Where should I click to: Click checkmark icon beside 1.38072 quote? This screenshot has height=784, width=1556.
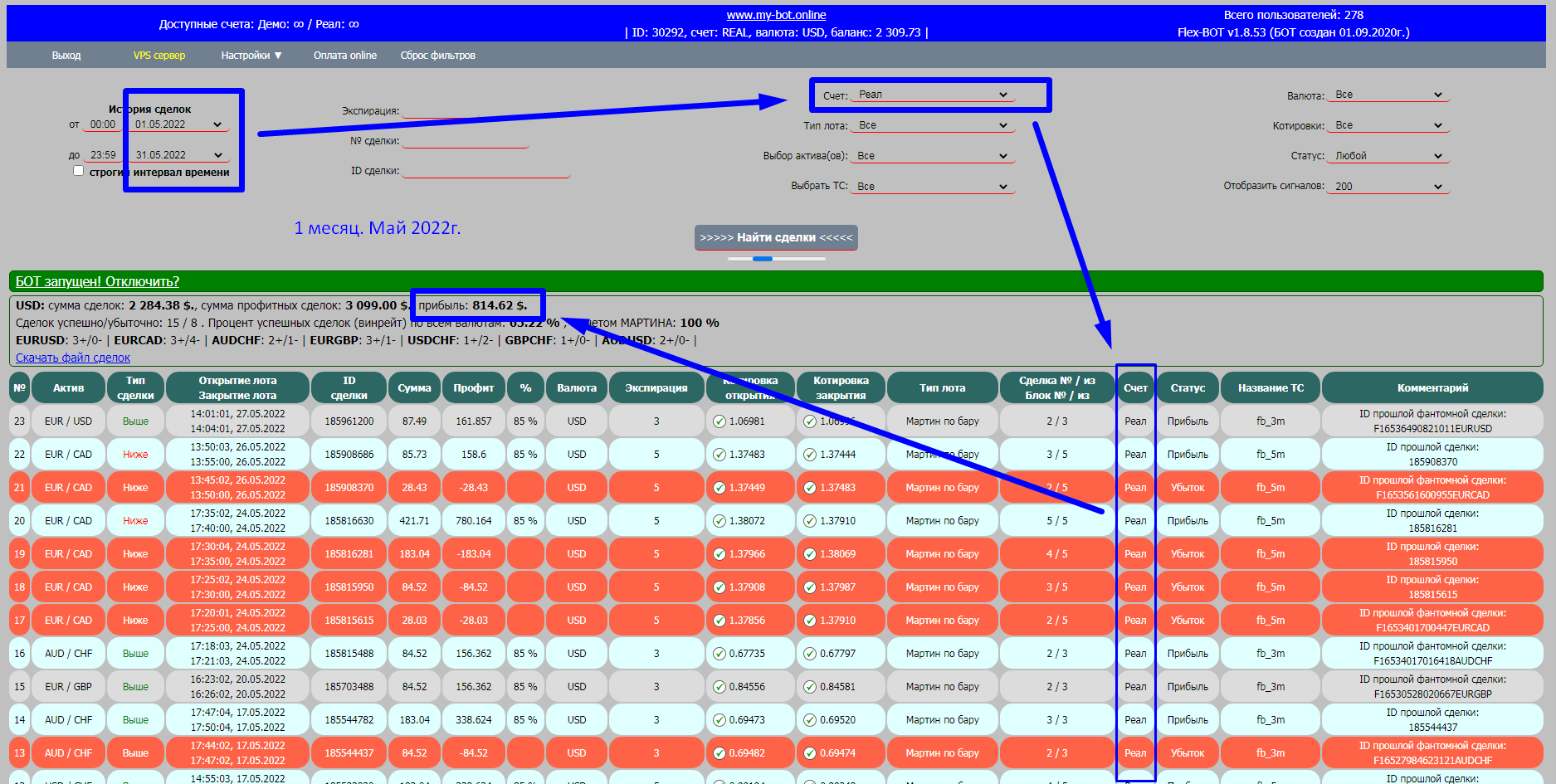click(719, 521)
